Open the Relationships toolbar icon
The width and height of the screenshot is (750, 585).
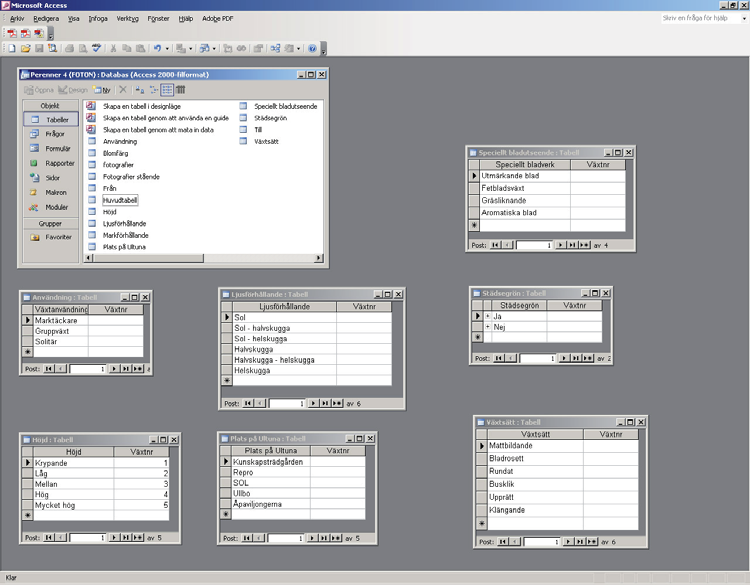click(275, 48)
